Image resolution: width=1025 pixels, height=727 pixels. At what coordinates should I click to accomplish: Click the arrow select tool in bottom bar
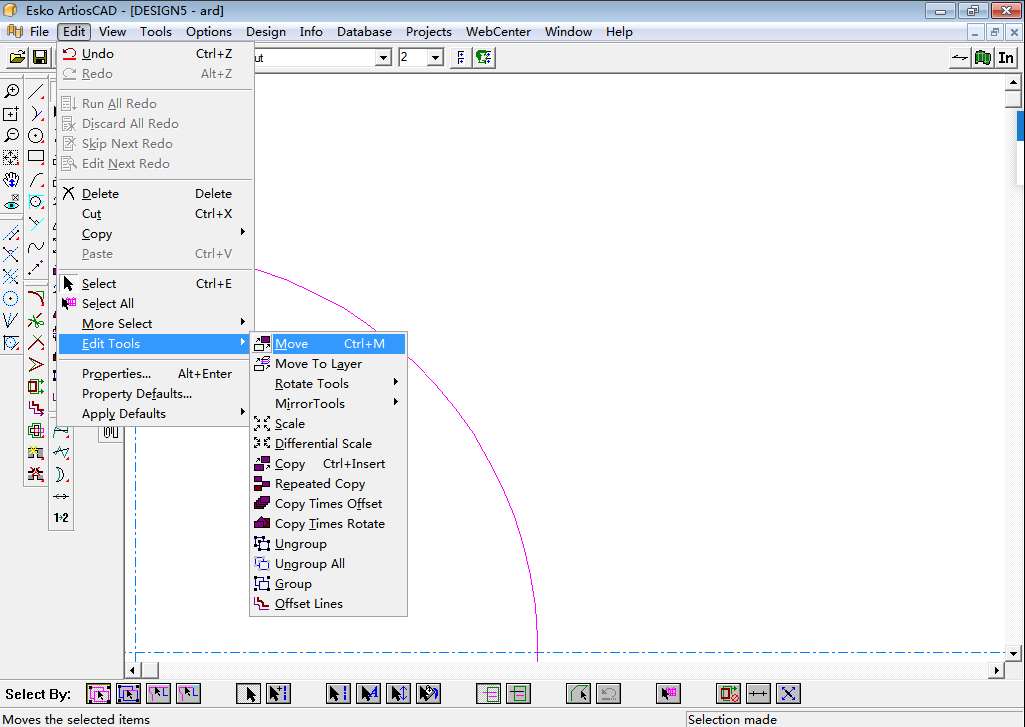click(x=249, y=693)
